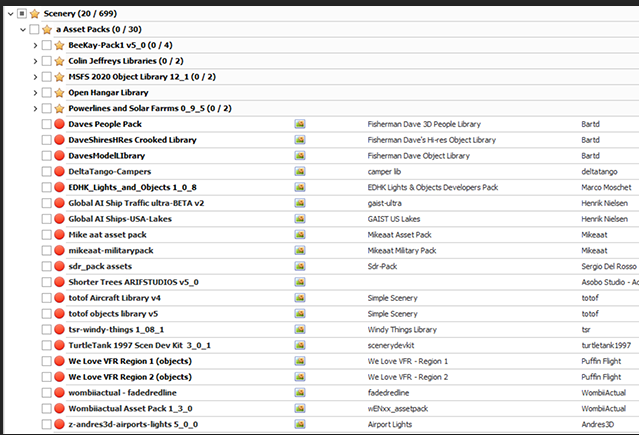
Task: Toggle the Scenery root checkbox
Action: click(22, 14)
